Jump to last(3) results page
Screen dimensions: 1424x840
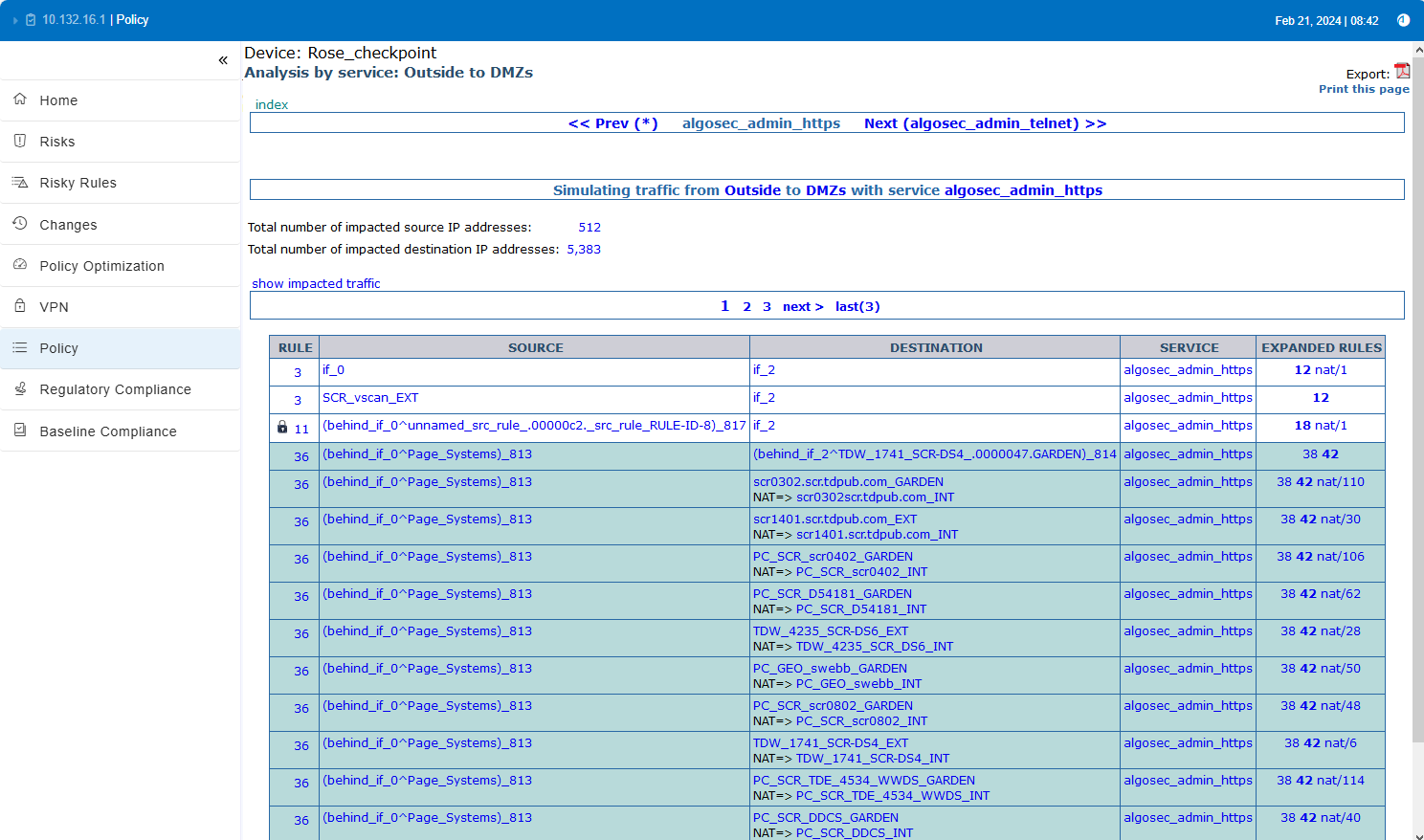pos(857,307)
